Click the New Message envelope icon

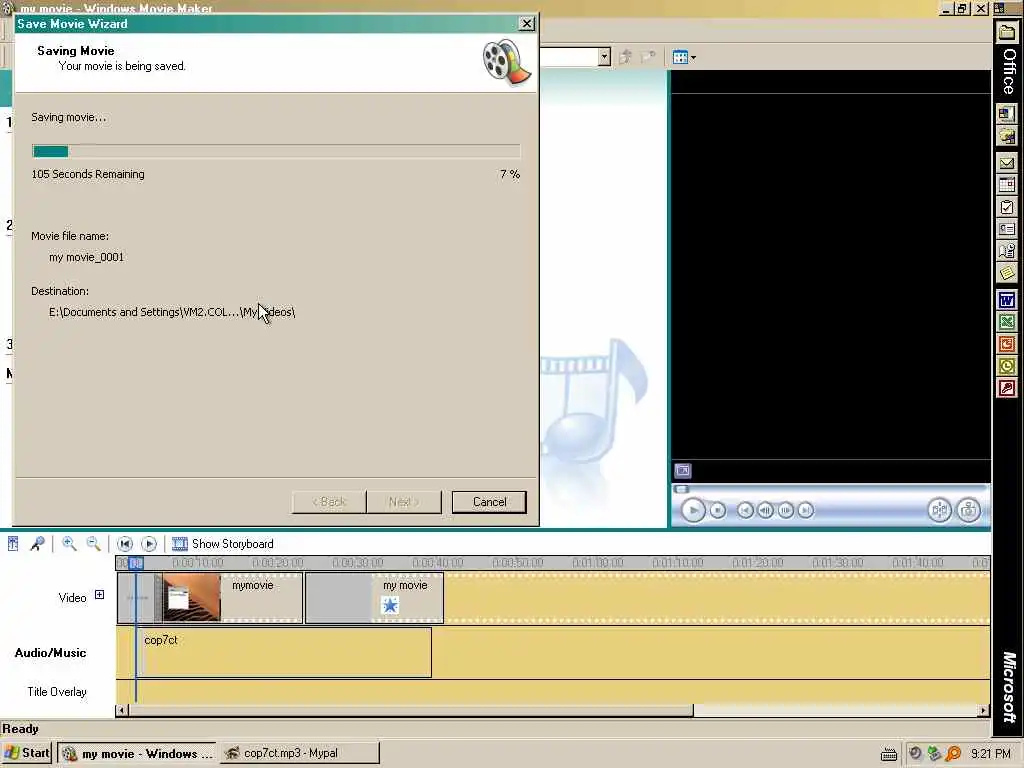[1007, 163]
